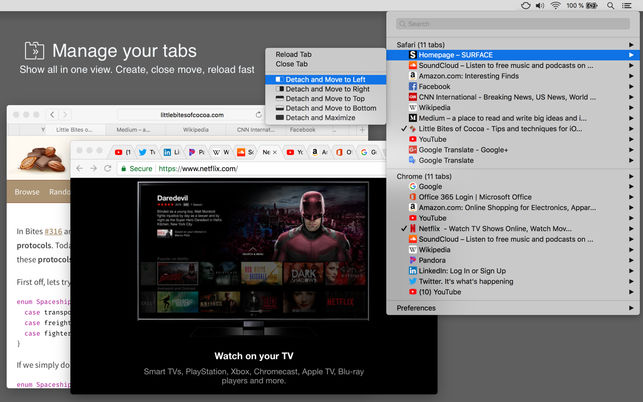Select the Google Translate row in Safari
643x402 pixels.
513,160
